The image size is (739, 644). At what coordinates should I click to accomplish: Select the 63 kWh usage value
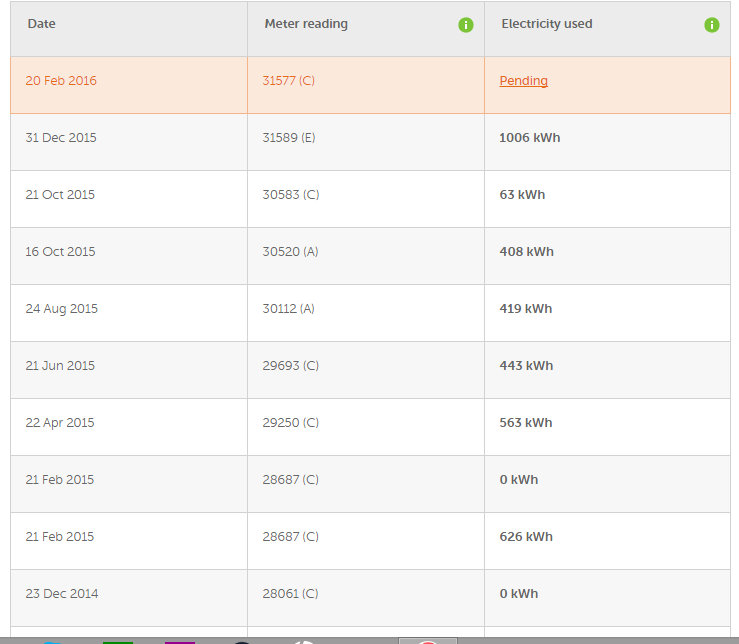point(522,195)
